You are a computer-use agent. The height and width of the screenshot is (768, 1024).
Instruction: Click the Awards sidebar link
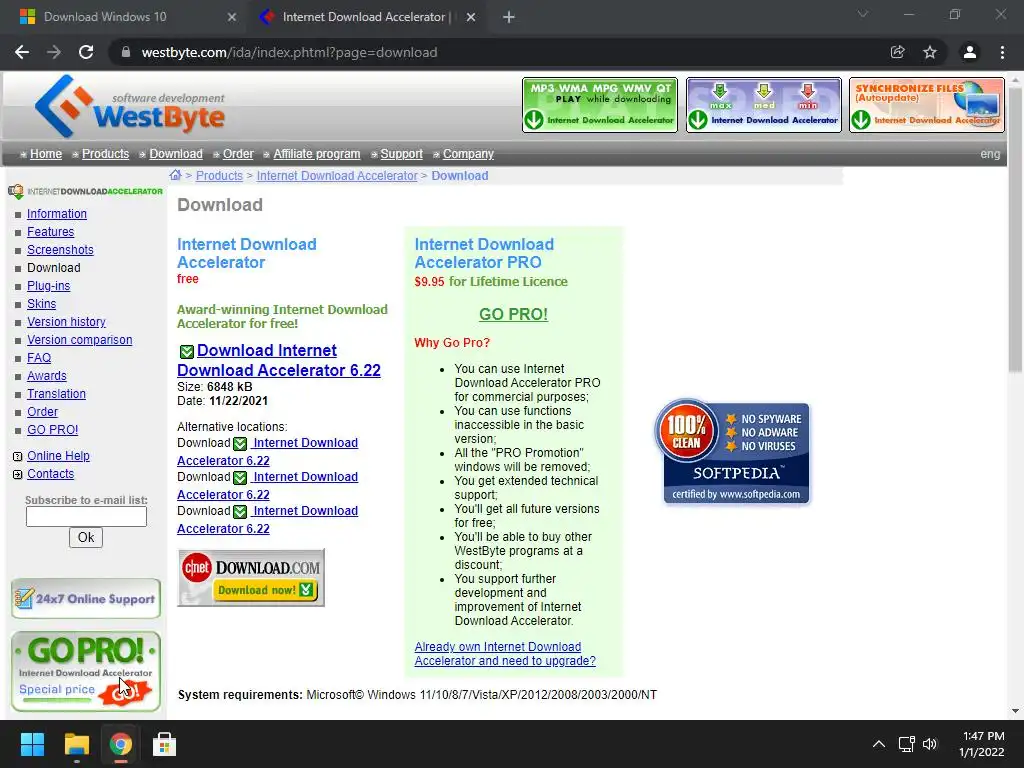[x=46, y=376]
